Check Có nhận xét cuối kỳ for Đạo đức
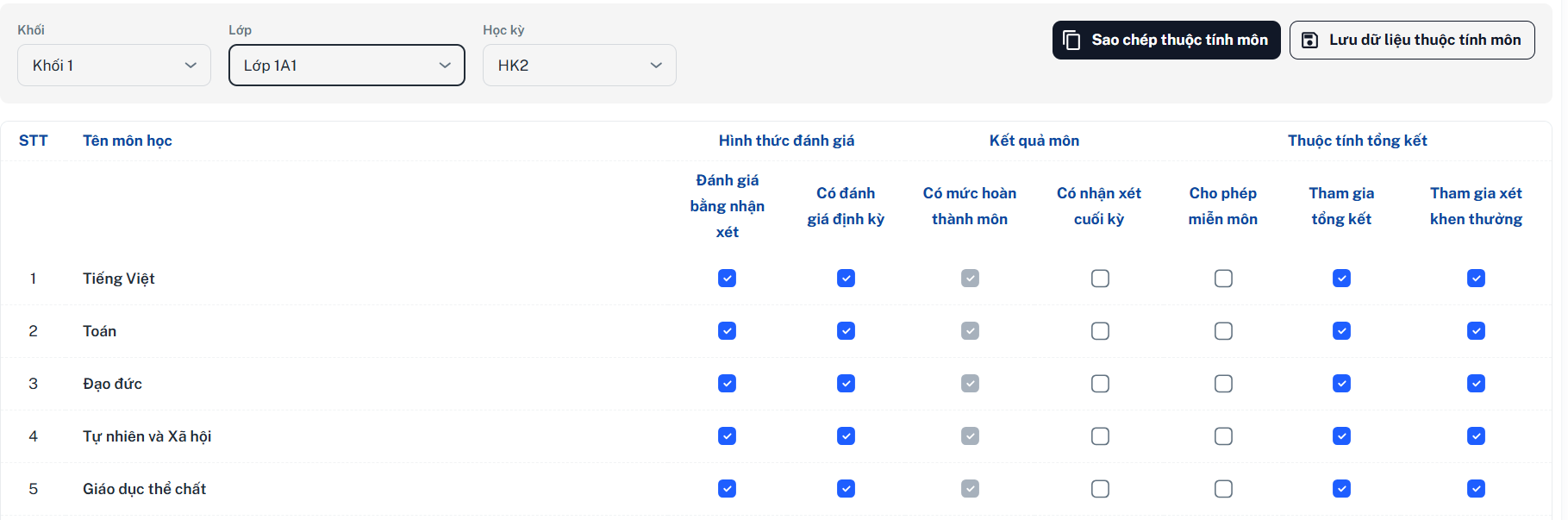The image size is (1568, 520). click(1100, 384)
